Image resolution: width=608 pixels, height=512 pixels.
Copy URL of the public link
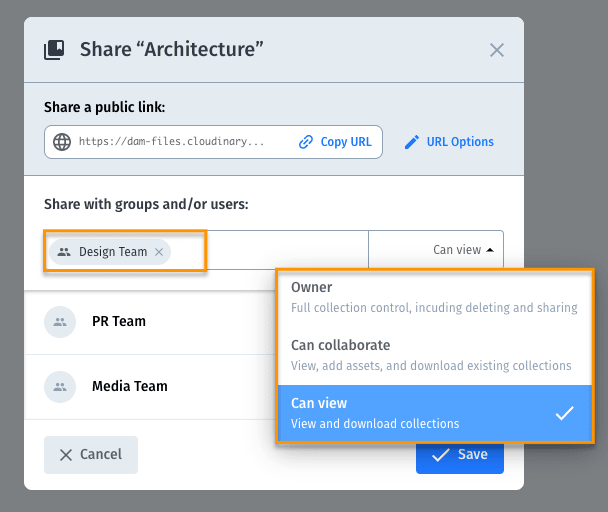click(335, 142)
